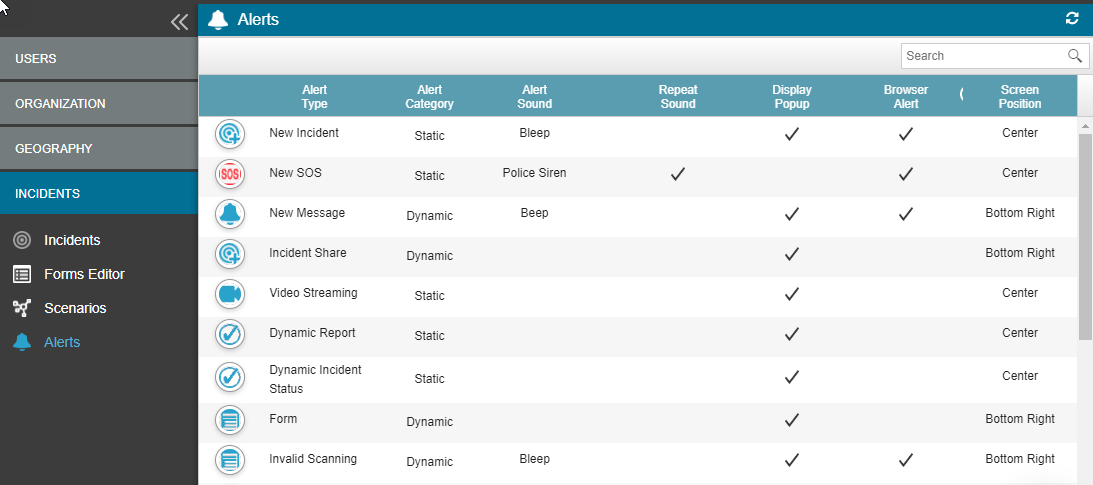
Task: Expand the ORGANIZATION sidebar section
Action: (x=98, y=104)
